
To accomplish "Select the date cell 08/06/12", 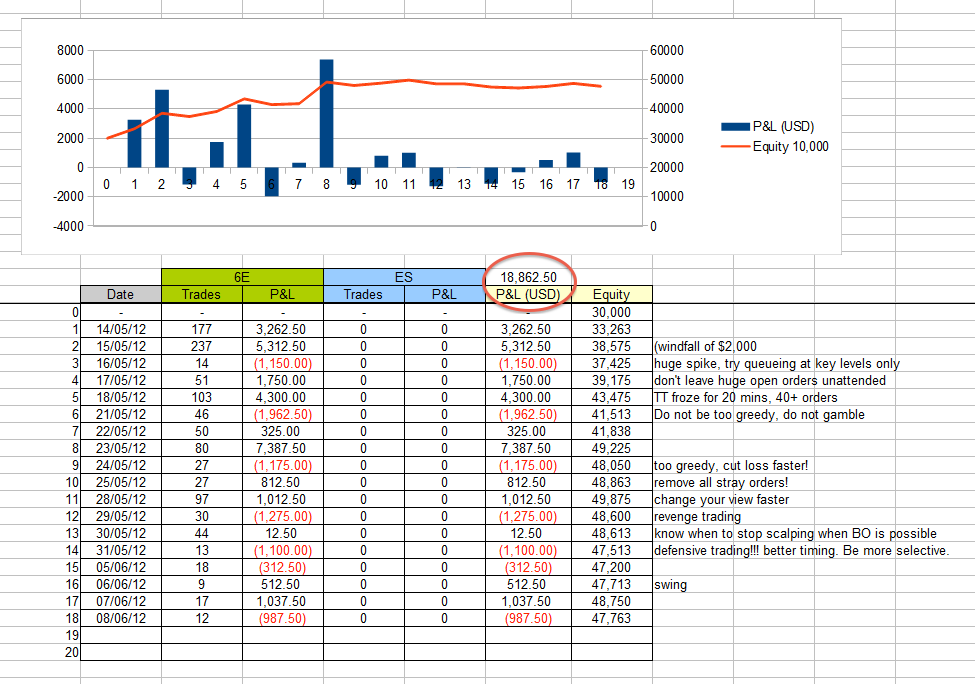I will (x=120, y=618).
